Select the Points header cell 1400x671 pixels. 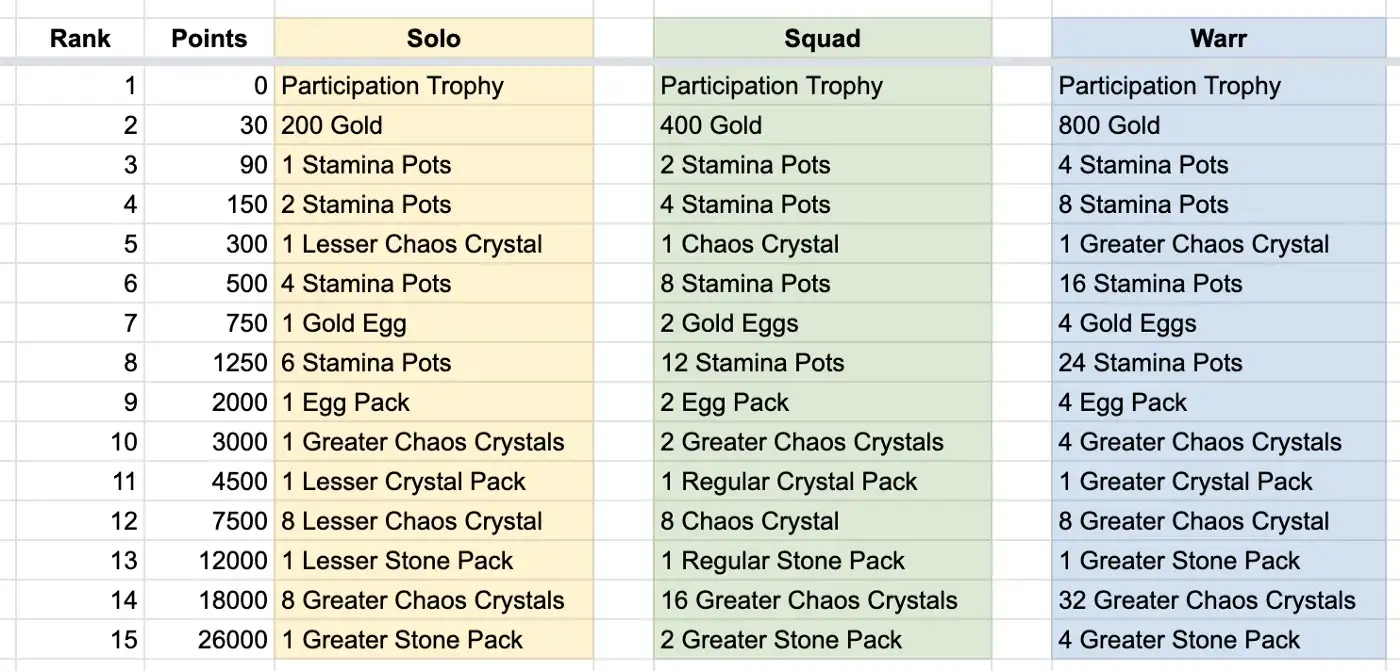[x=209, y=39]
